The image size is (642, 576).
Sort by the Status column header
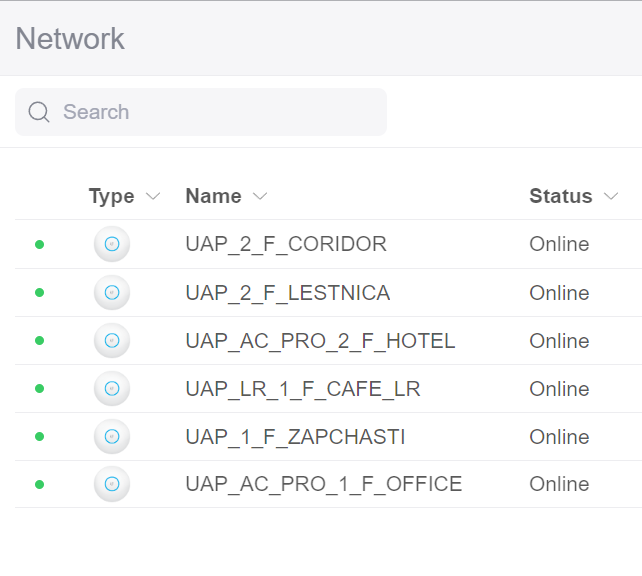[x=560, y=197]
